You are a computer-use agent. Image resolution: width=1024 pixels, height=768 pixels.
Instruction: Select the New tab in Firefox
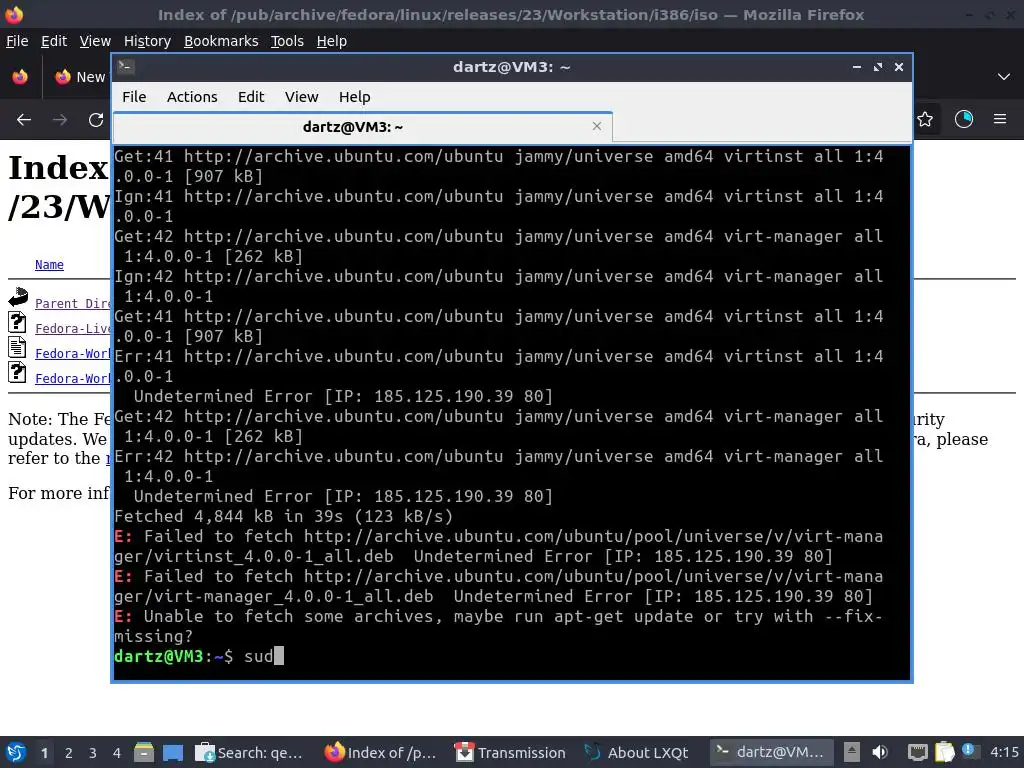(80, 76)
